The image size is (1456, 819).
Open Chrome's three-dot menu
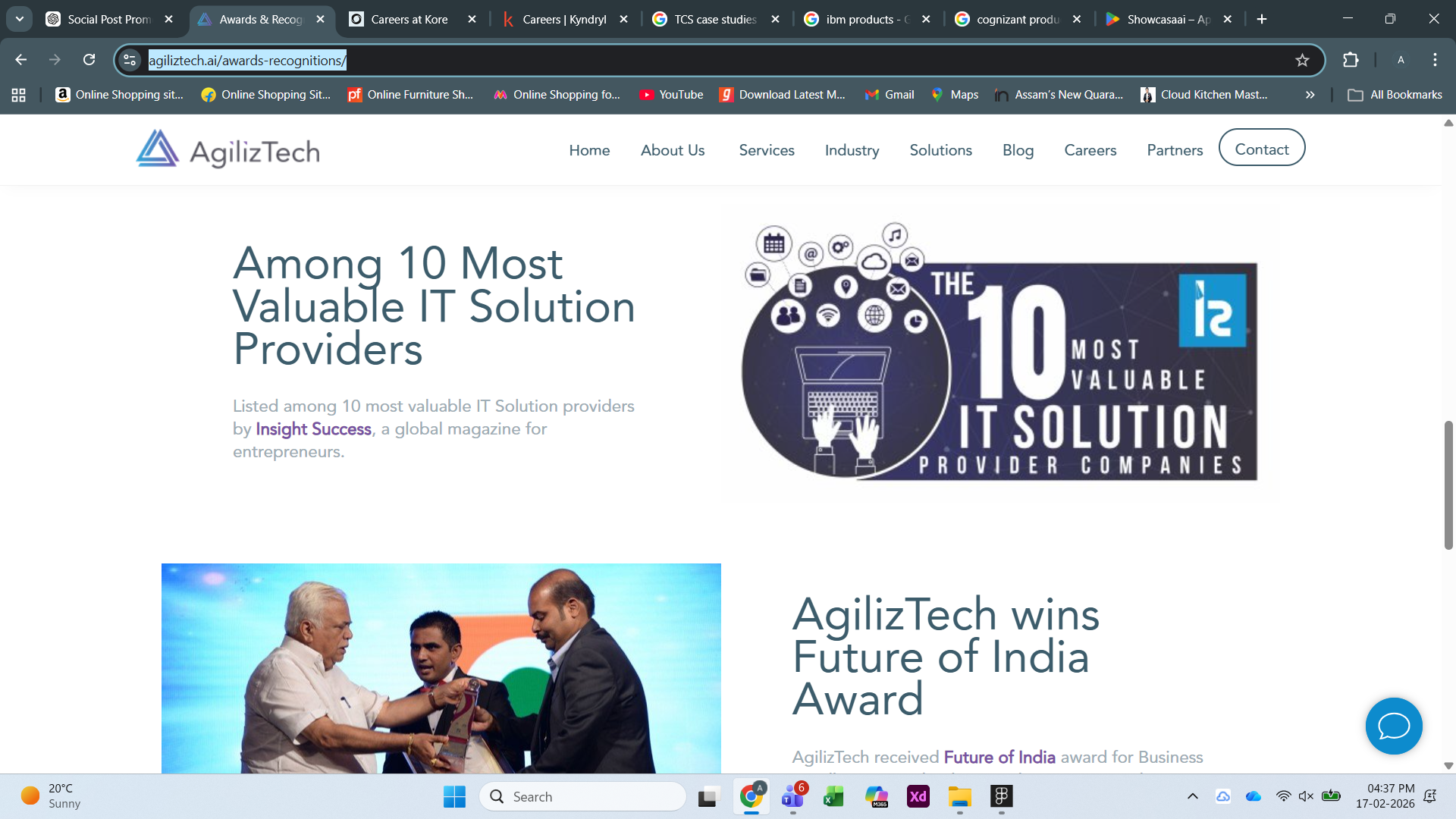tap(1435, 59)
